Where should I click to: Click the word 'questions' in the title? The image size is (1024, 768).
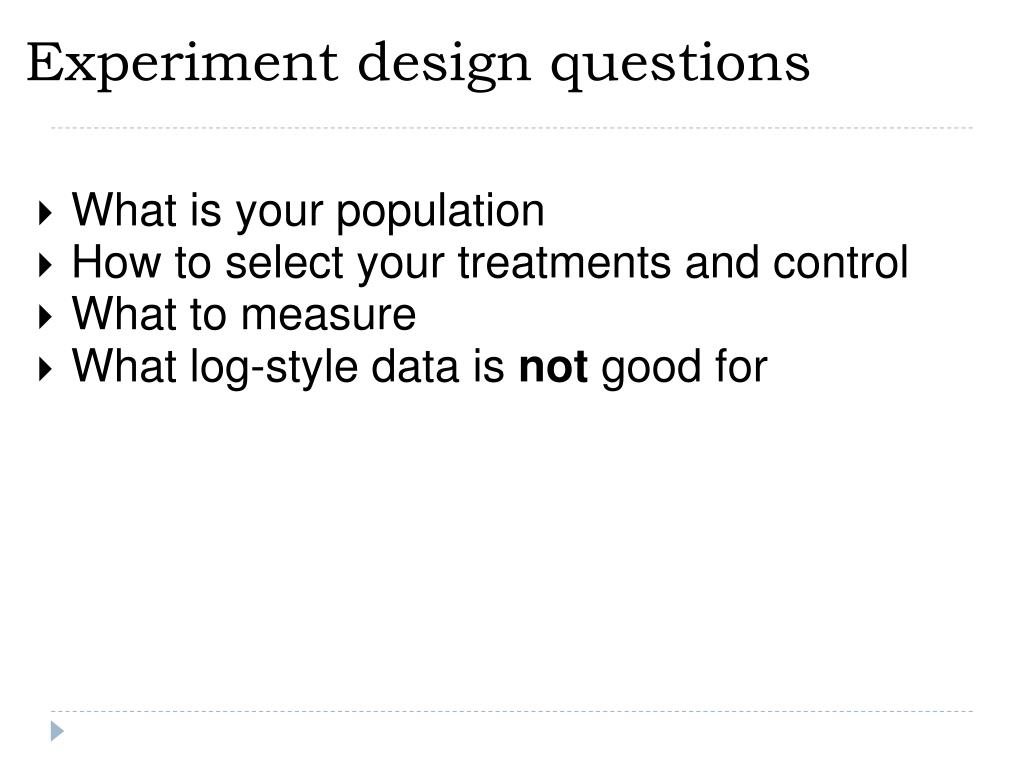[x=680, y=67]
